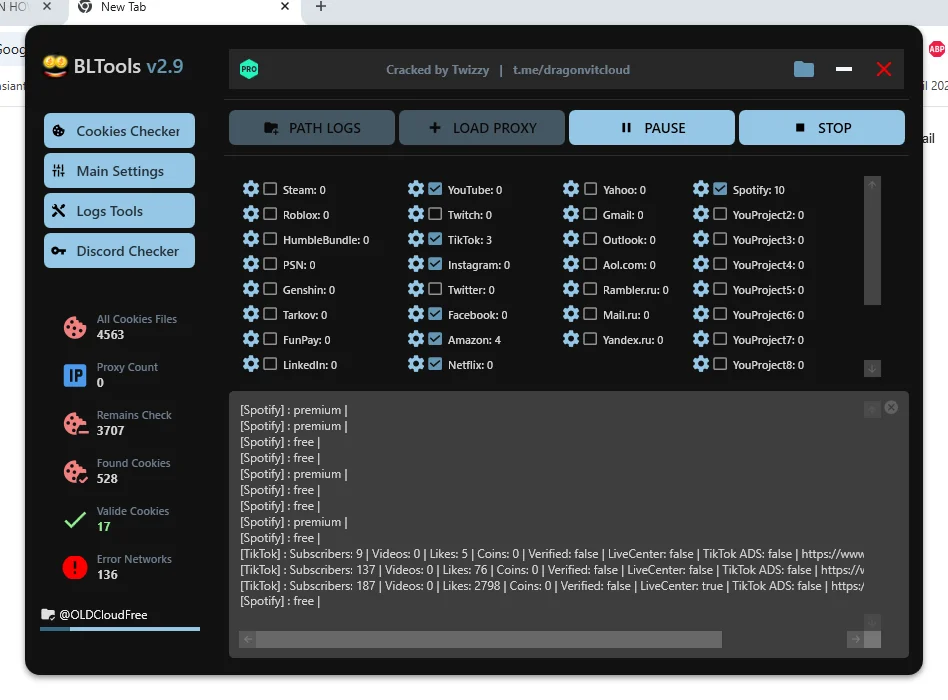Uncheck the YouTube checkbox
This screenshot has height=700, width=948.
click(435, 189)
